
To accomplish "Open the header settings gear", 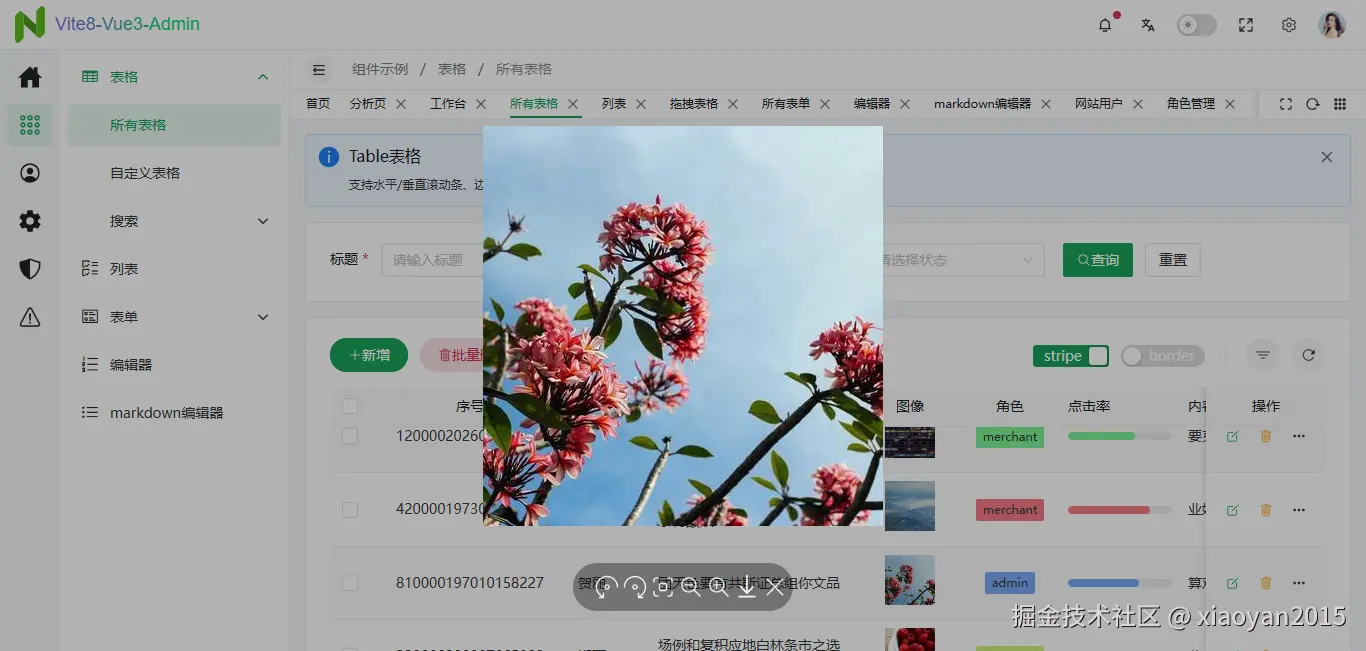I will click(x=1289, y=25).
